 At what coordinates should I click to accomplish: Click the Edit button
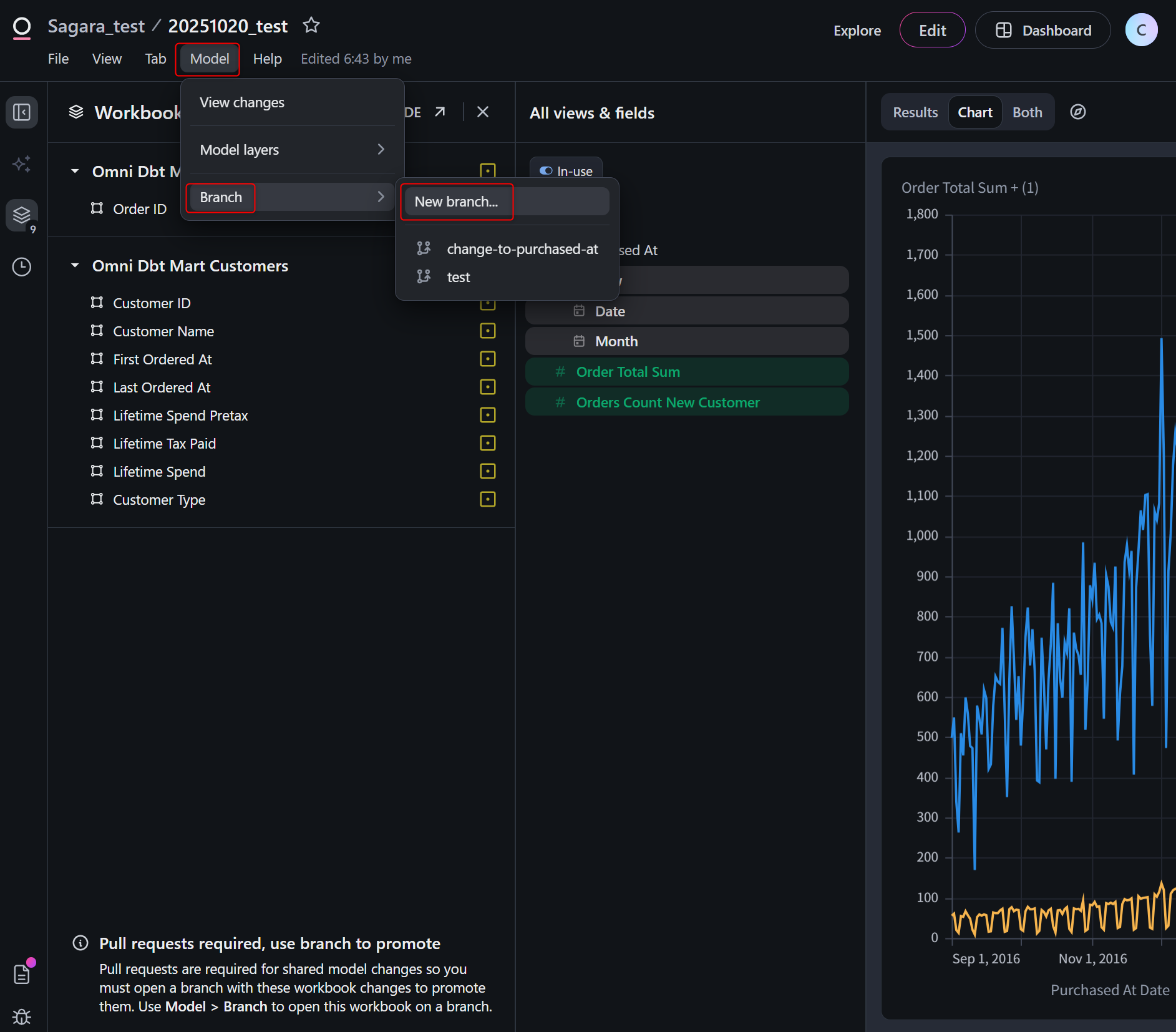tap(932, 31)
